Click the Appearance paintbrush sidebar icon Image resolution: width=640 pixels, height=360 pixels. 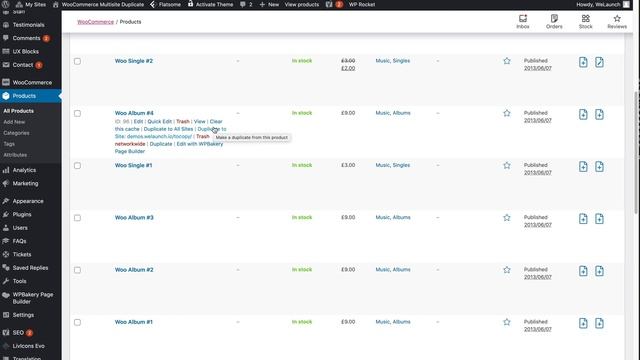pos(6,201)
